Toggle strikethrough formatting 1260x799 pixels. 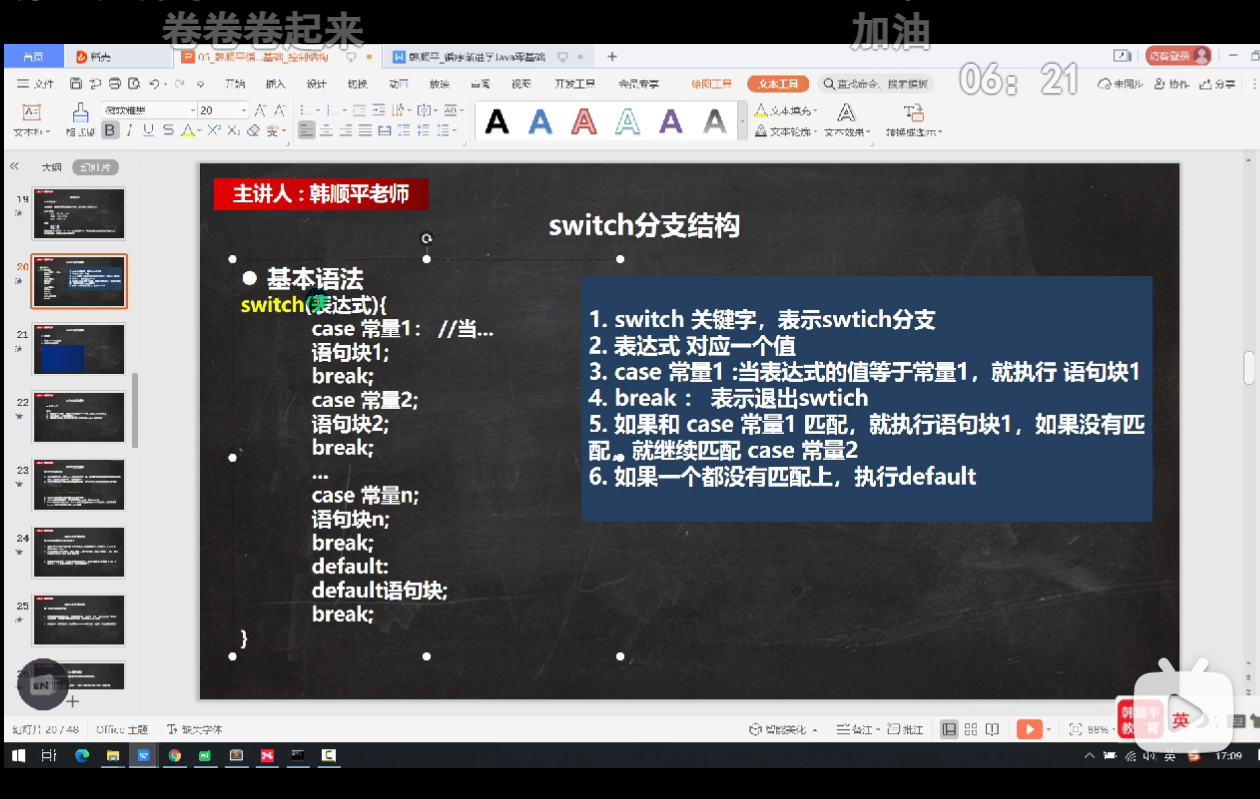coord(168,130)
